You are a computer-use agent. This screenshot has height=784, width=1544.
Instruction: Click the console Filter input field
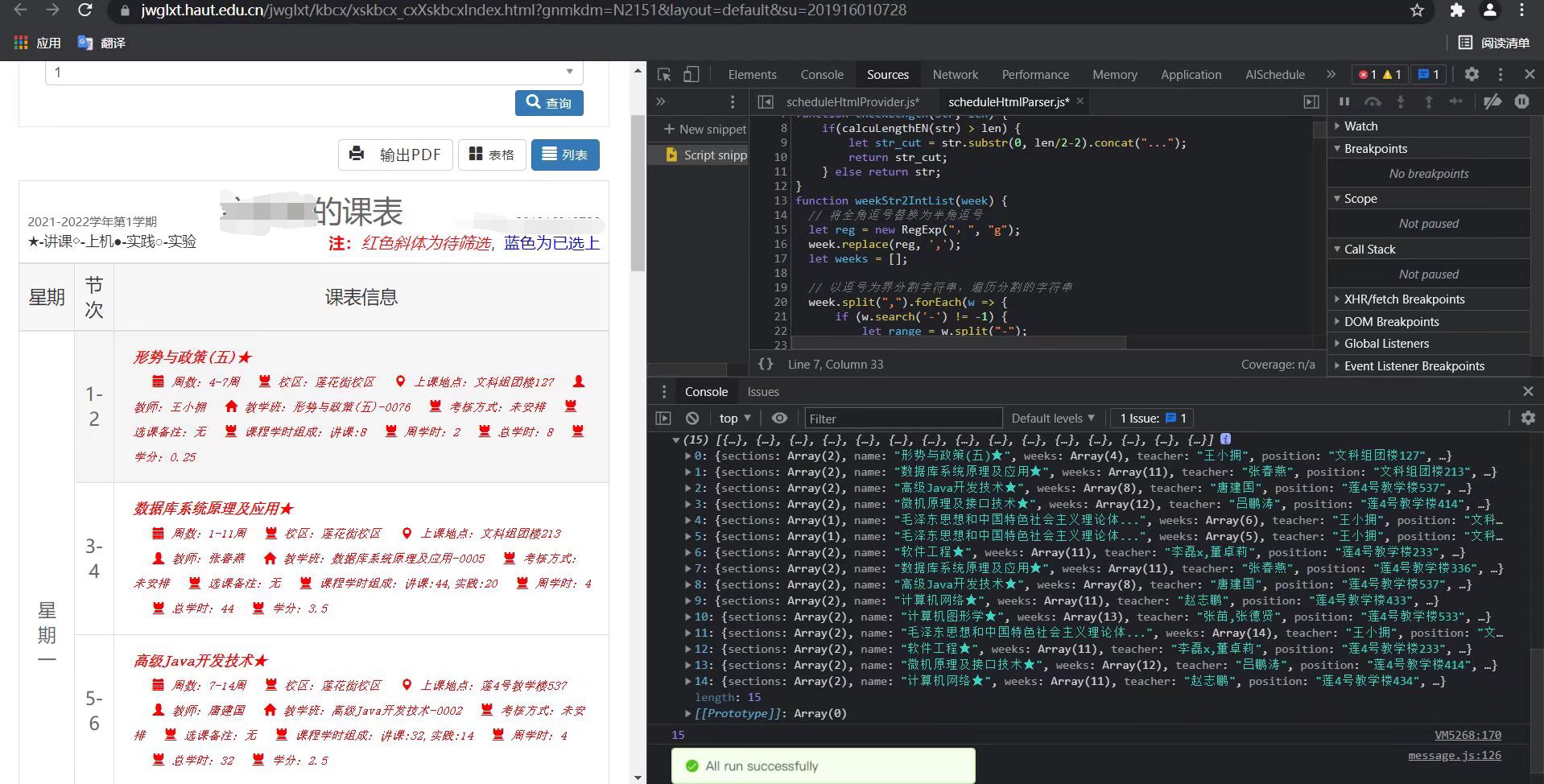(x=902, y=419)
